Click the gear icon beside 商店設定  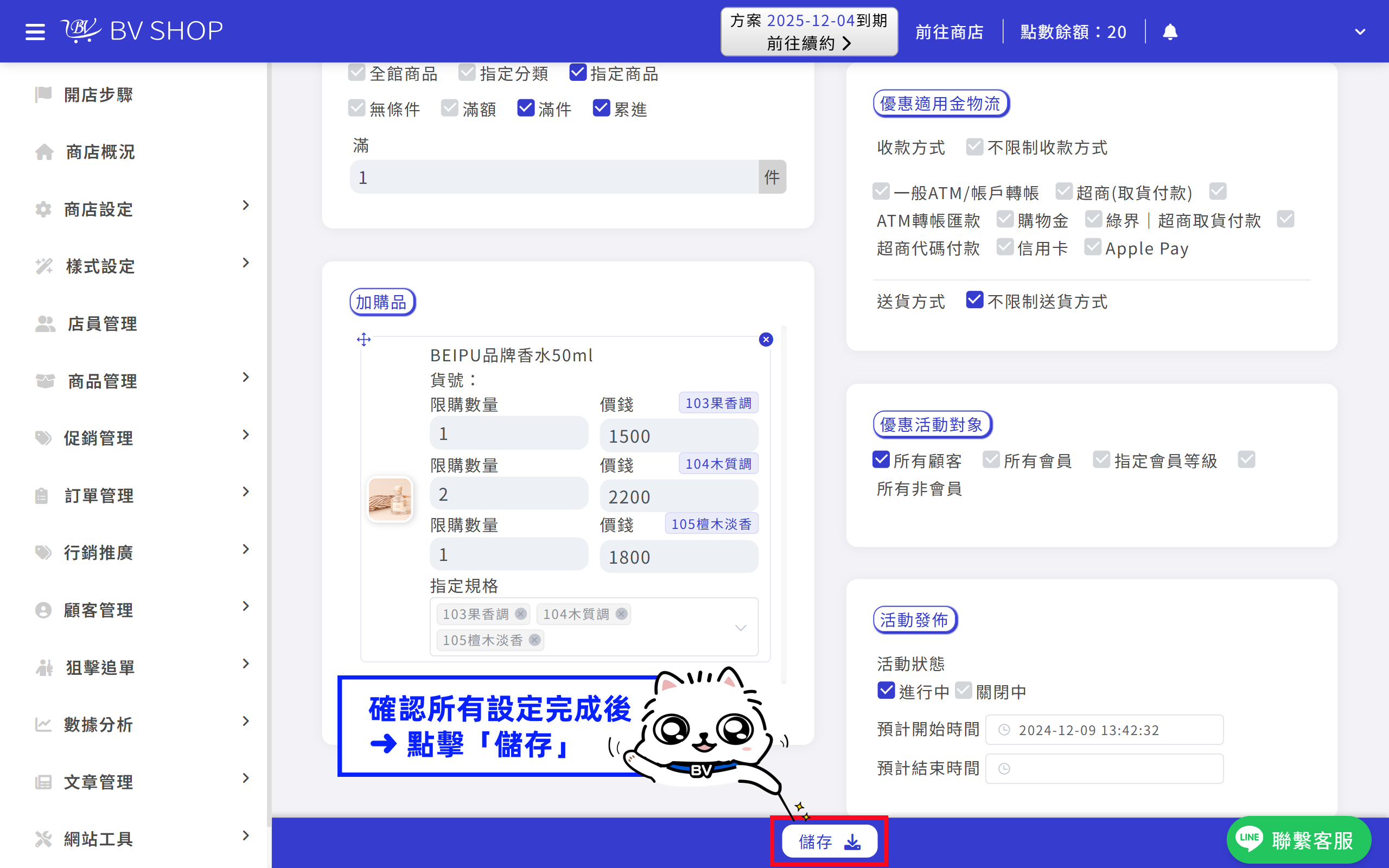click(43, 209)
